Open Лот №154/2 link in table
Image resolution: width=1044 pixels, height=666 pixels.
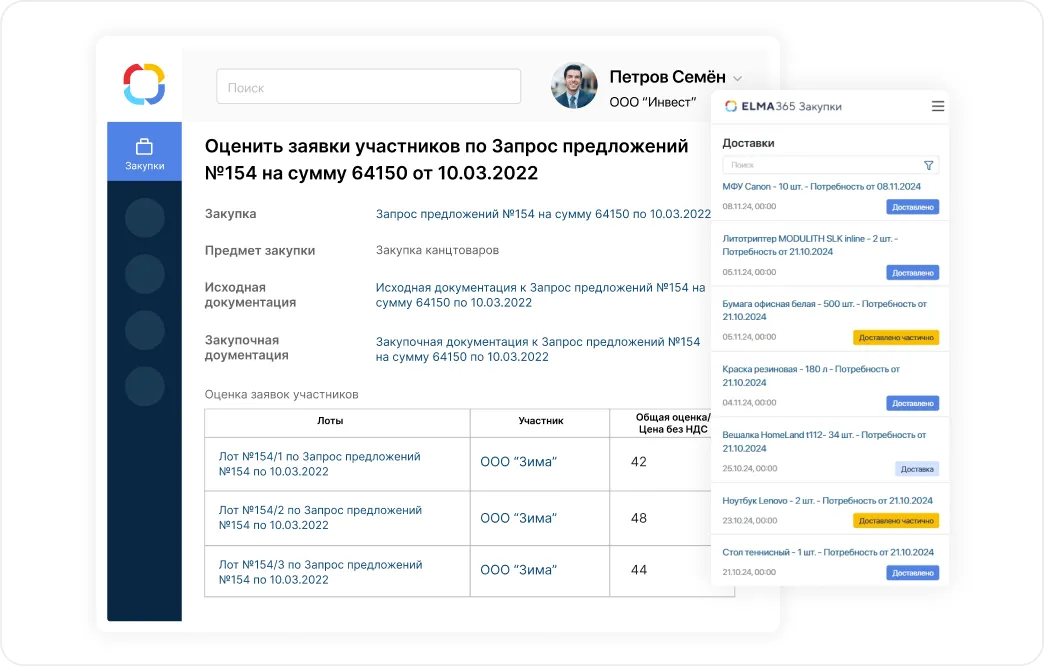click(x=320, y=517)
